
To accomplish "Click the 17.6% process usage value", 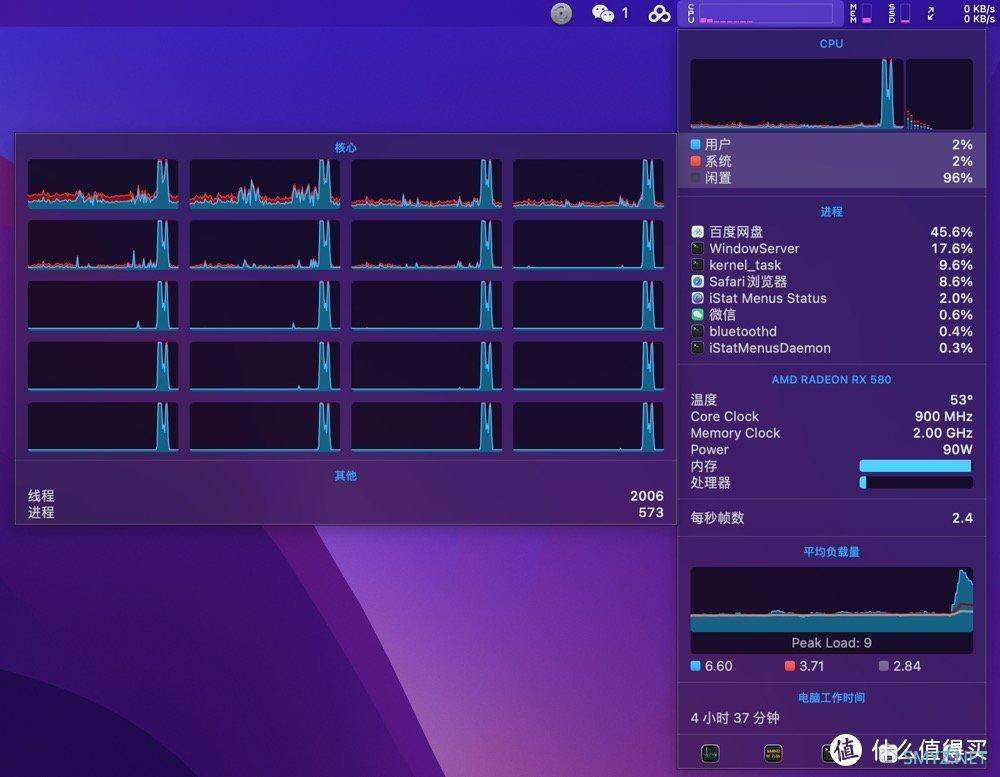I will pyautogui.click(x=952, y=248).
